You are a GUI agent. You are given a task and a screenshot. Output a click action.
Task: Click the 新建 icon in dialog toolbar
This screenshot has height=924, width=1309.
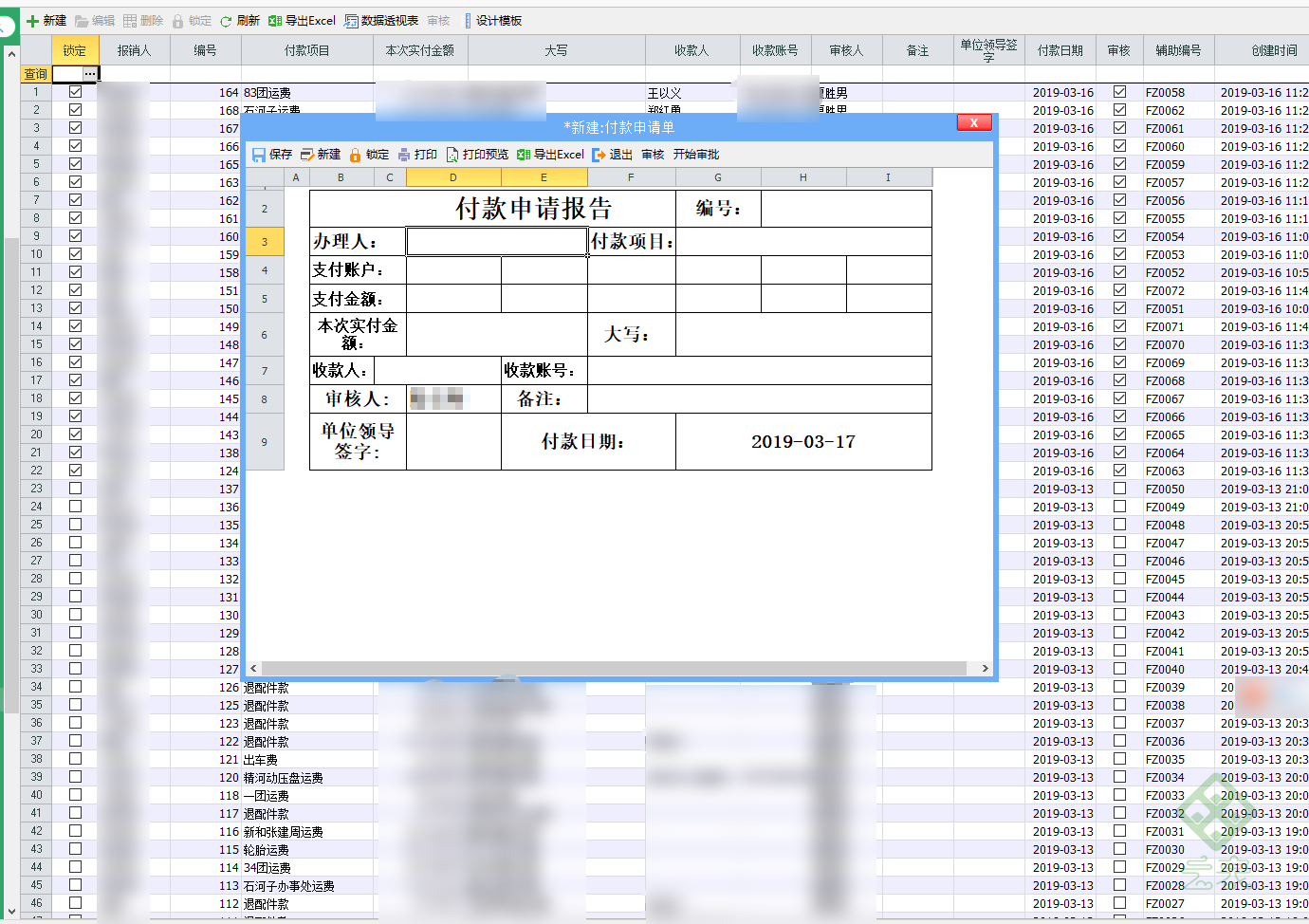click(x=307, y=155)
